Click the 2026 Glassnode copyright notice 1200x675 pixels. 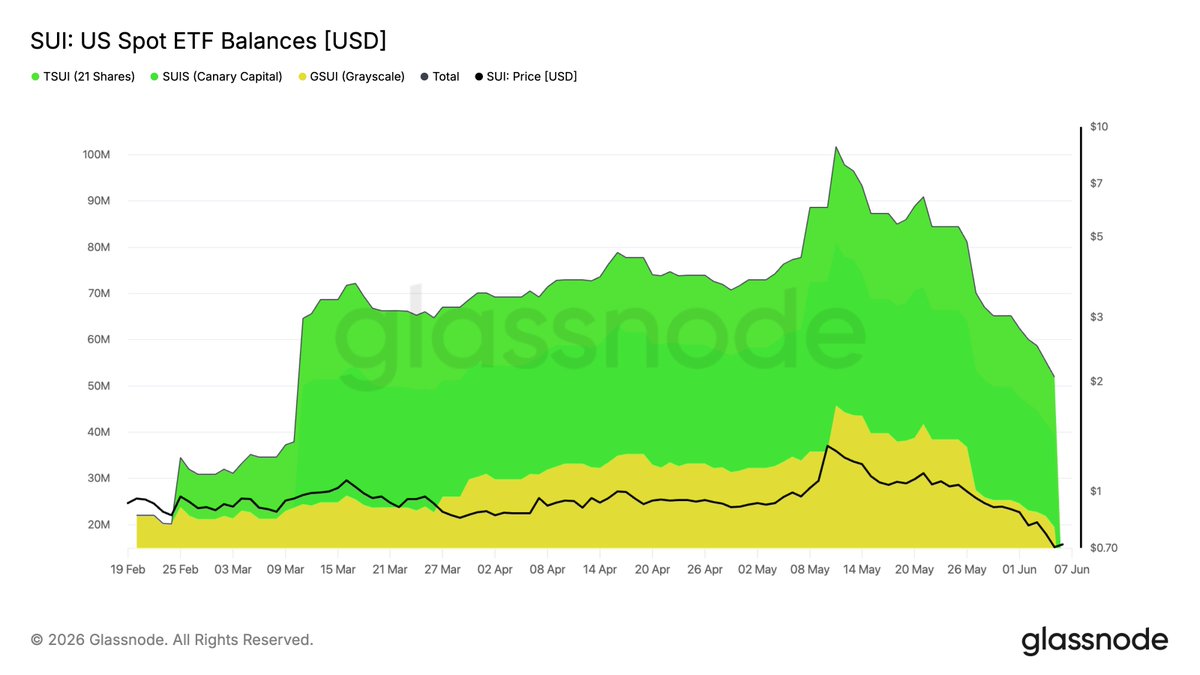click(x=172, y=639)
